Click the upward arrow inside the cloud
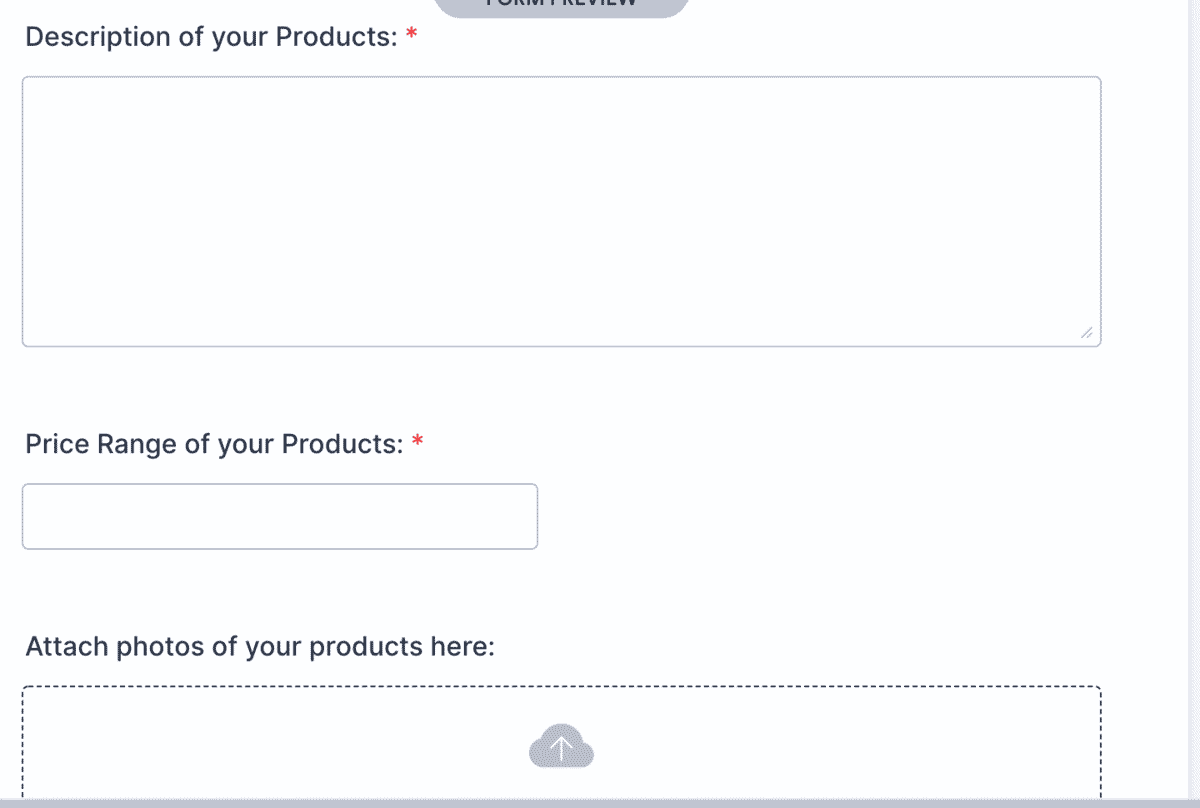Screen dimensions: 1200x808 pyautogui.click(x=561, y=746)
